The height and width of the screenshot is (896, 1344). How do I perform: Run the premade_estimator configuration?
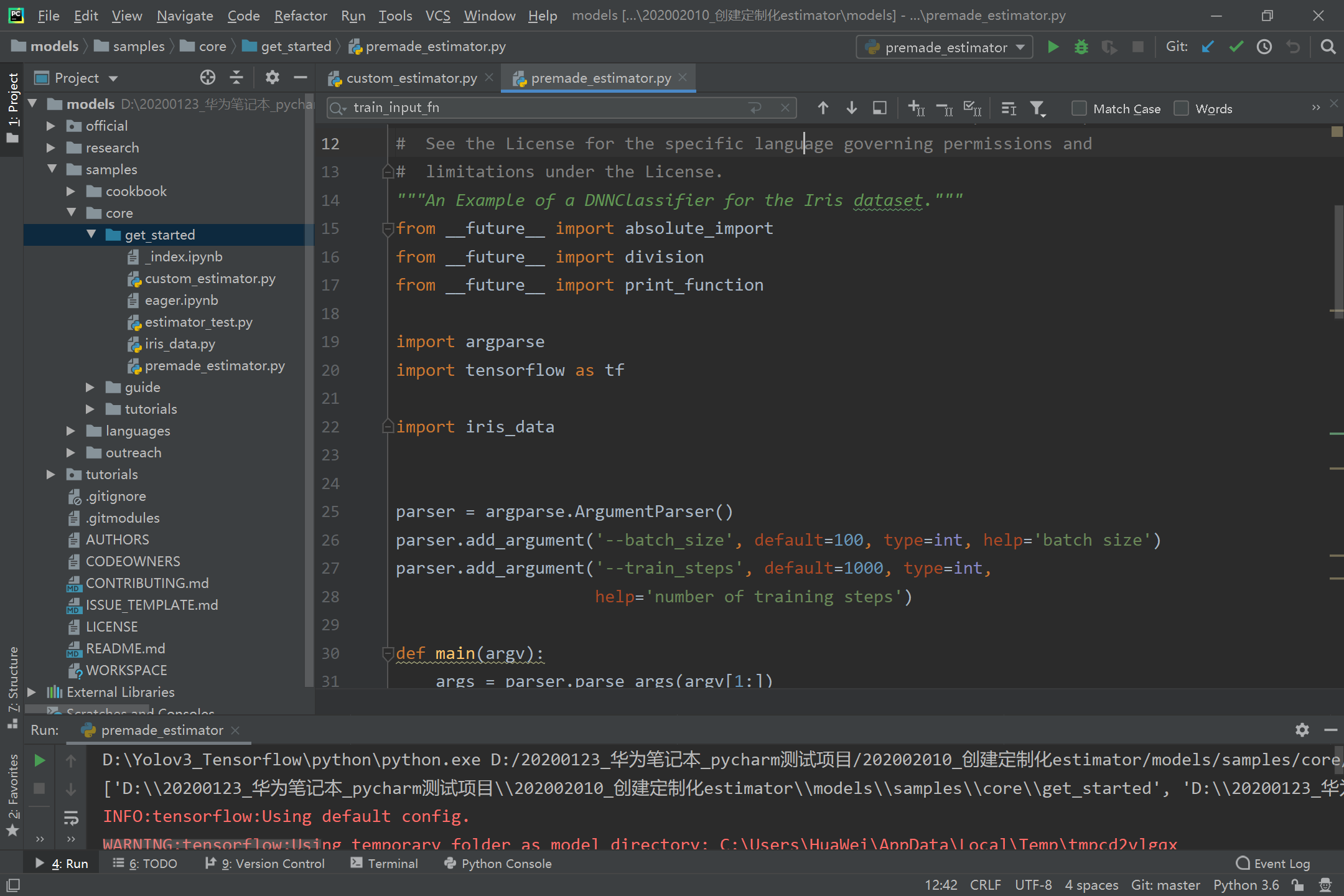pos(1052,47)
